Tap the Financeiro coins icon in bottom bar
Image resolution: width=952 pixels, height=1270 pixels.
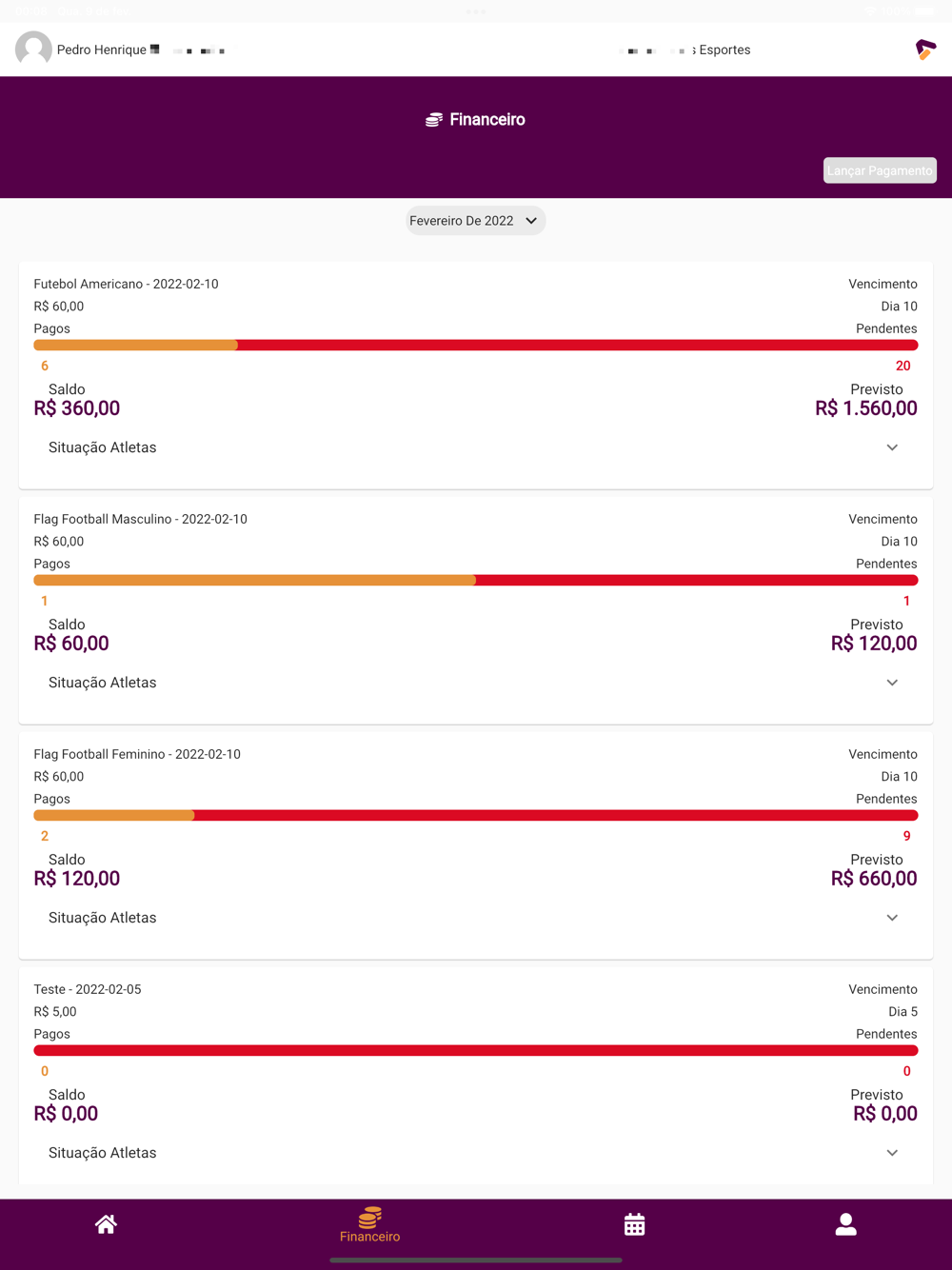point(370,1217)
